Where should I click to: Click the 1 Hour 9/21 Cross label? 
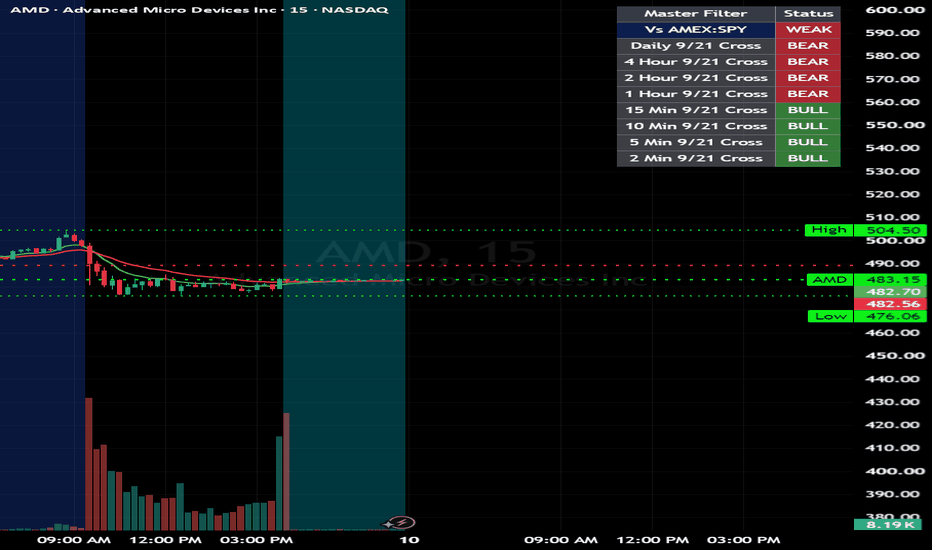point(696,94)
